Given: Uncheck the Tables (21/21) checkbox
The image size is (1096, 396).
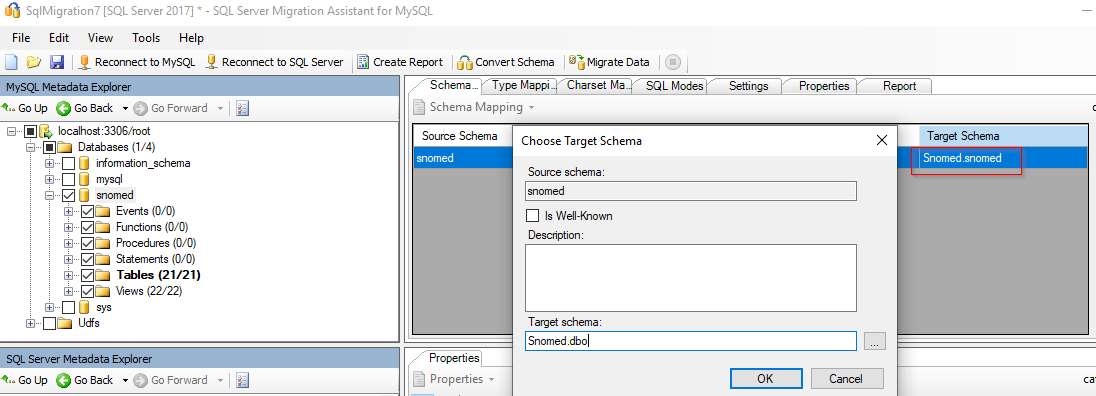Looking at the screenshot, I should [87, 275].
